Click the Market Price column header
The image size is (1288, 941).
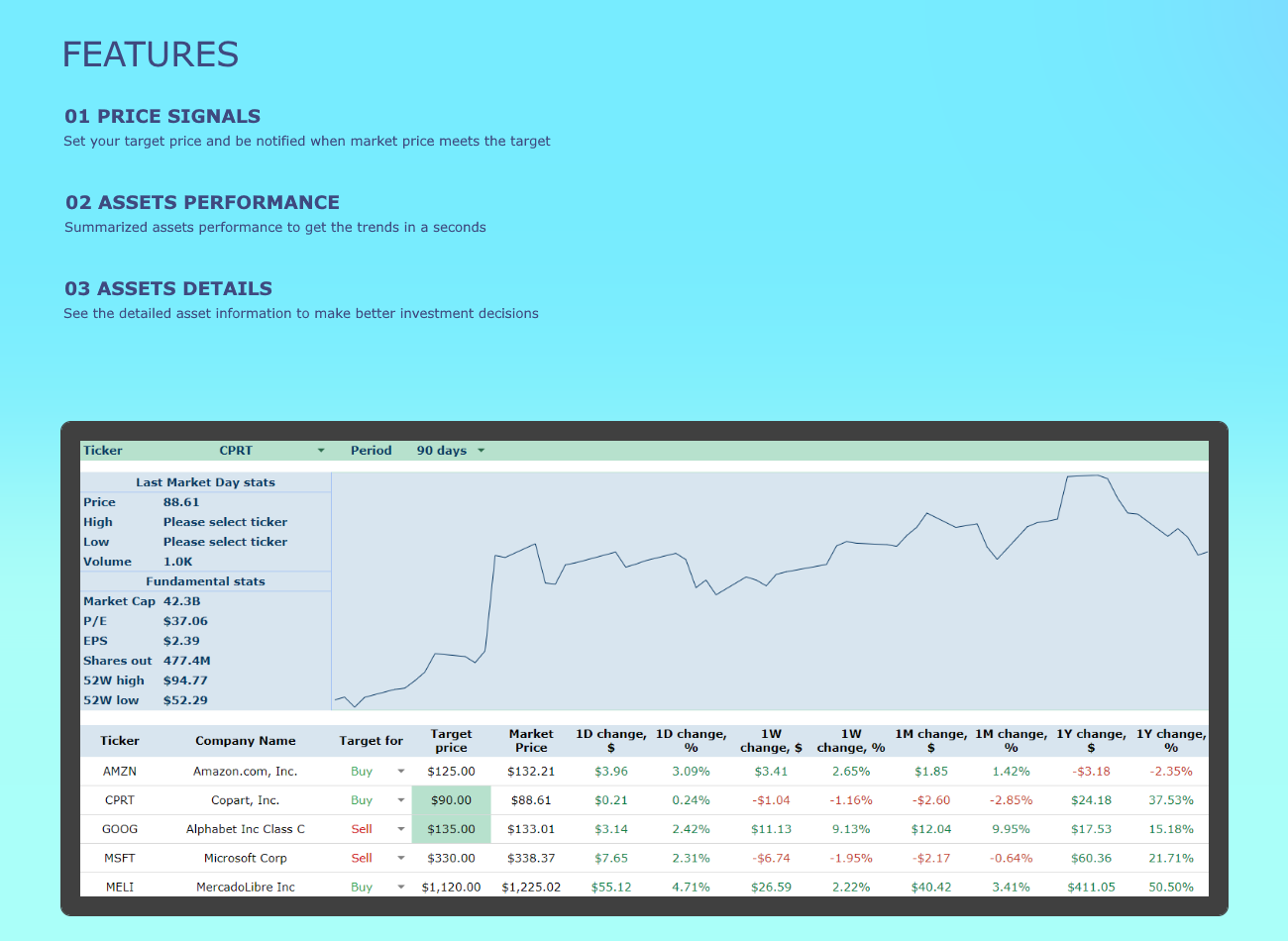coord(531,741)
